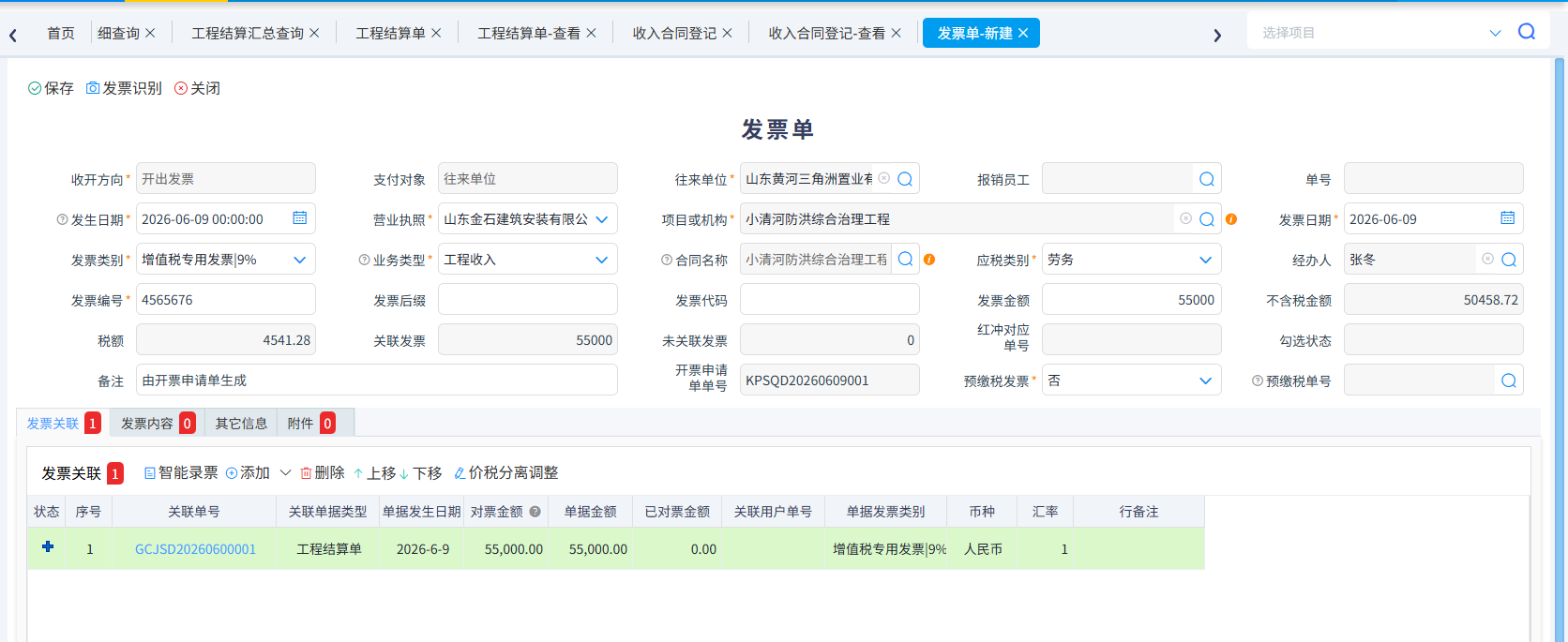The width and height of the screenshot is (1568, 642).
Task: Open calendar for 发生日期
Action: click(x=300, y=218)
